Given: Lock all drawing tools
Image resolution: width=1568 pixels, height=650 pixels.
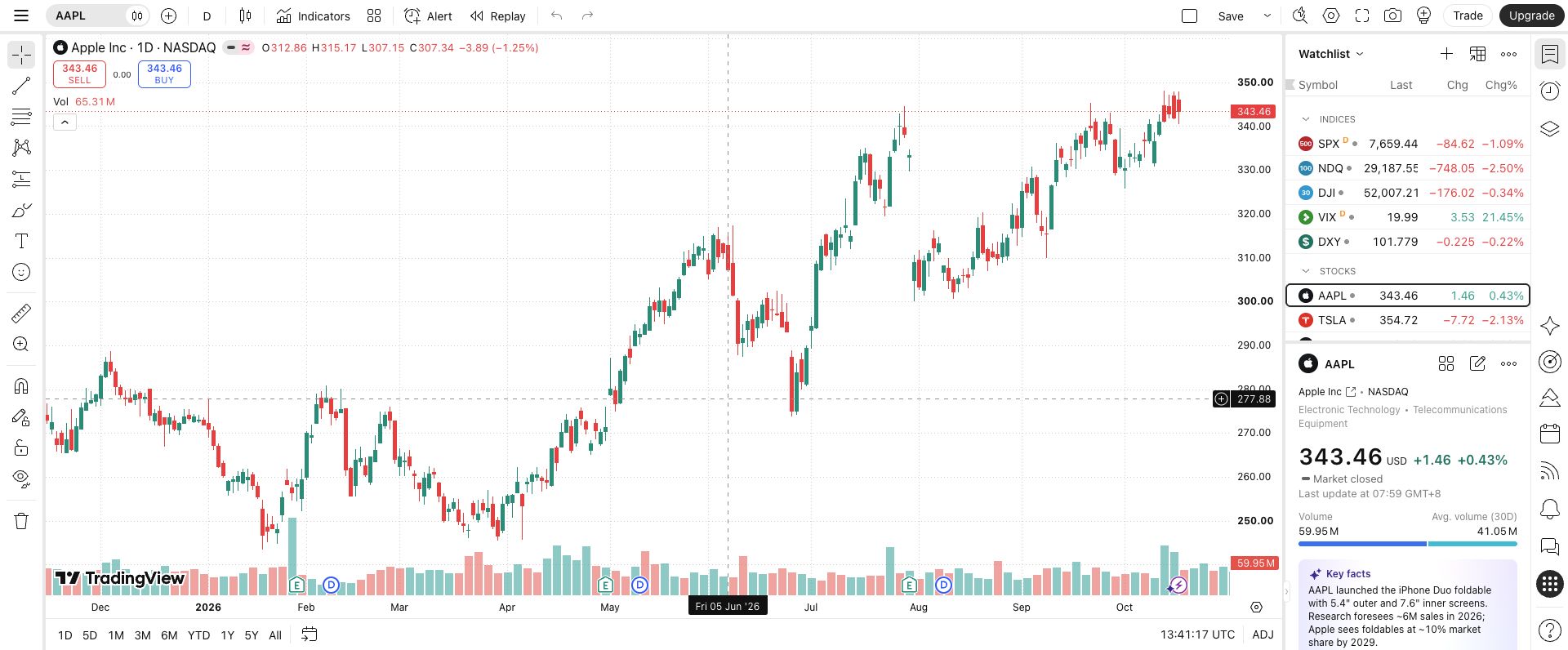Looking at the screenshot, I should 21,447.
